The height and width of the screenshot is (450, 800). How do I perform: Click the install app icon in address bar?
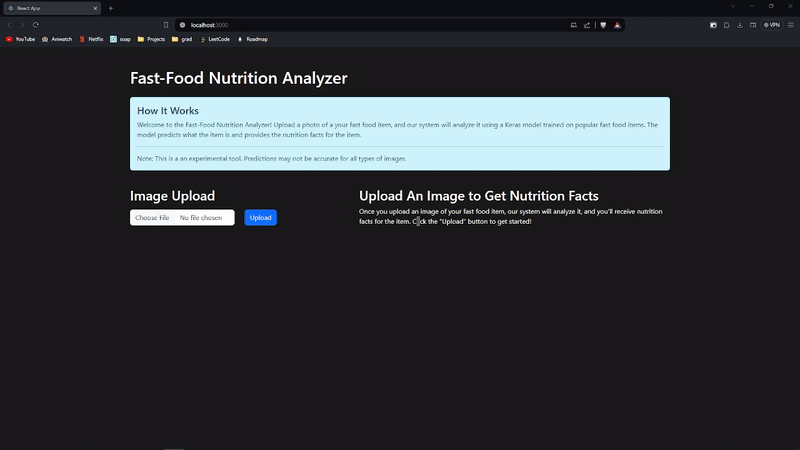573,25
